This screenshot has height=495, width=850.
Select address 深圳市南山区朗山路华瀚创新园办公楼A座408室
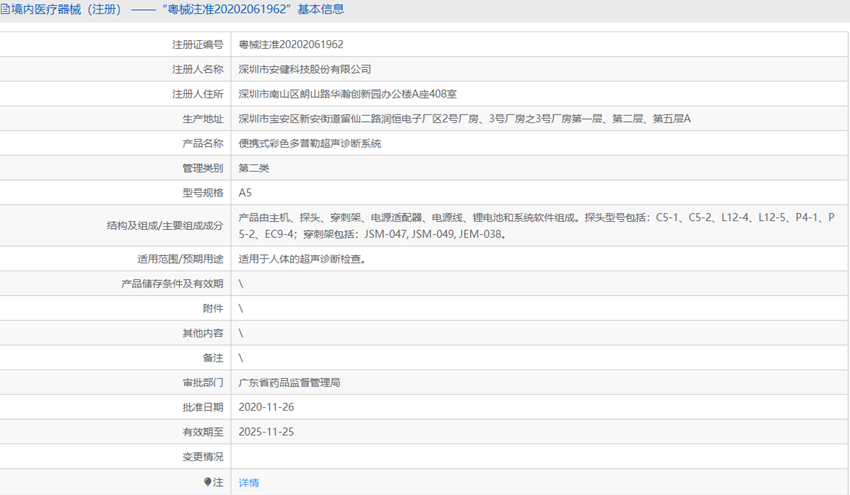pos(347,94)
